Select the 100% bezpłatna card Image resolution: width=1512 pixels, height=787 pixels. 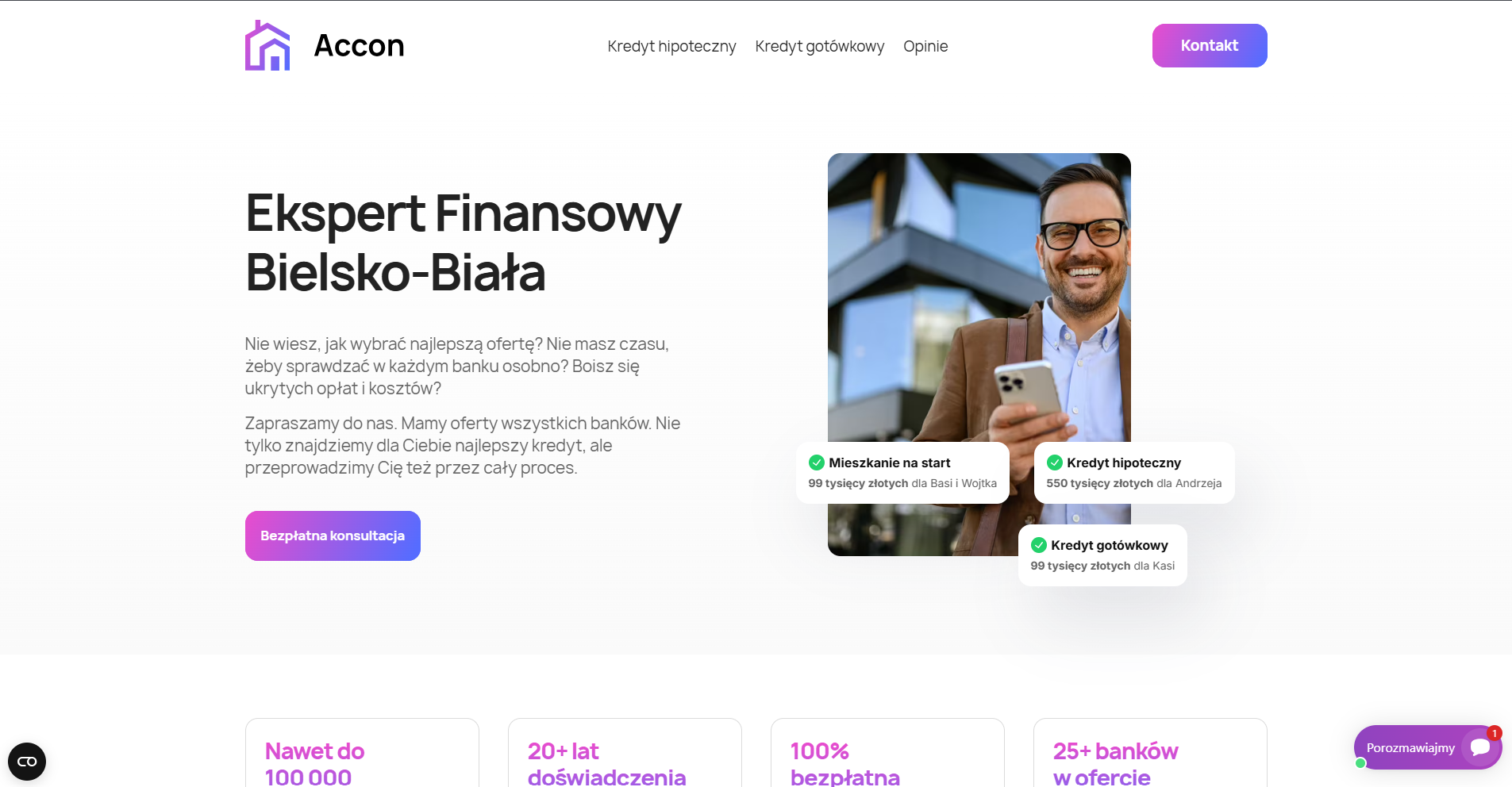(887, 753)
